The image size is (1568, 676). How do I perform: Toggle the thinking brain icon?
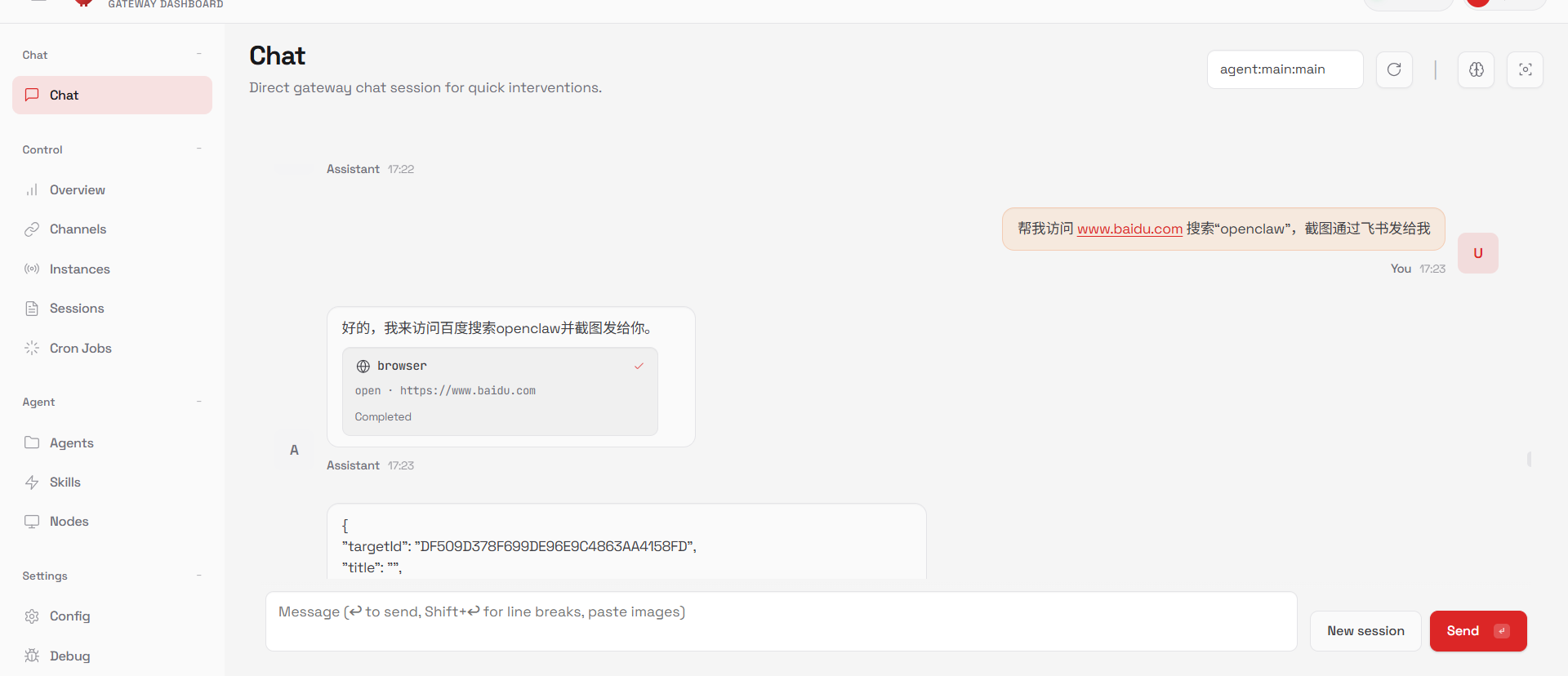pyautogui.click(x=1477, y=69)
